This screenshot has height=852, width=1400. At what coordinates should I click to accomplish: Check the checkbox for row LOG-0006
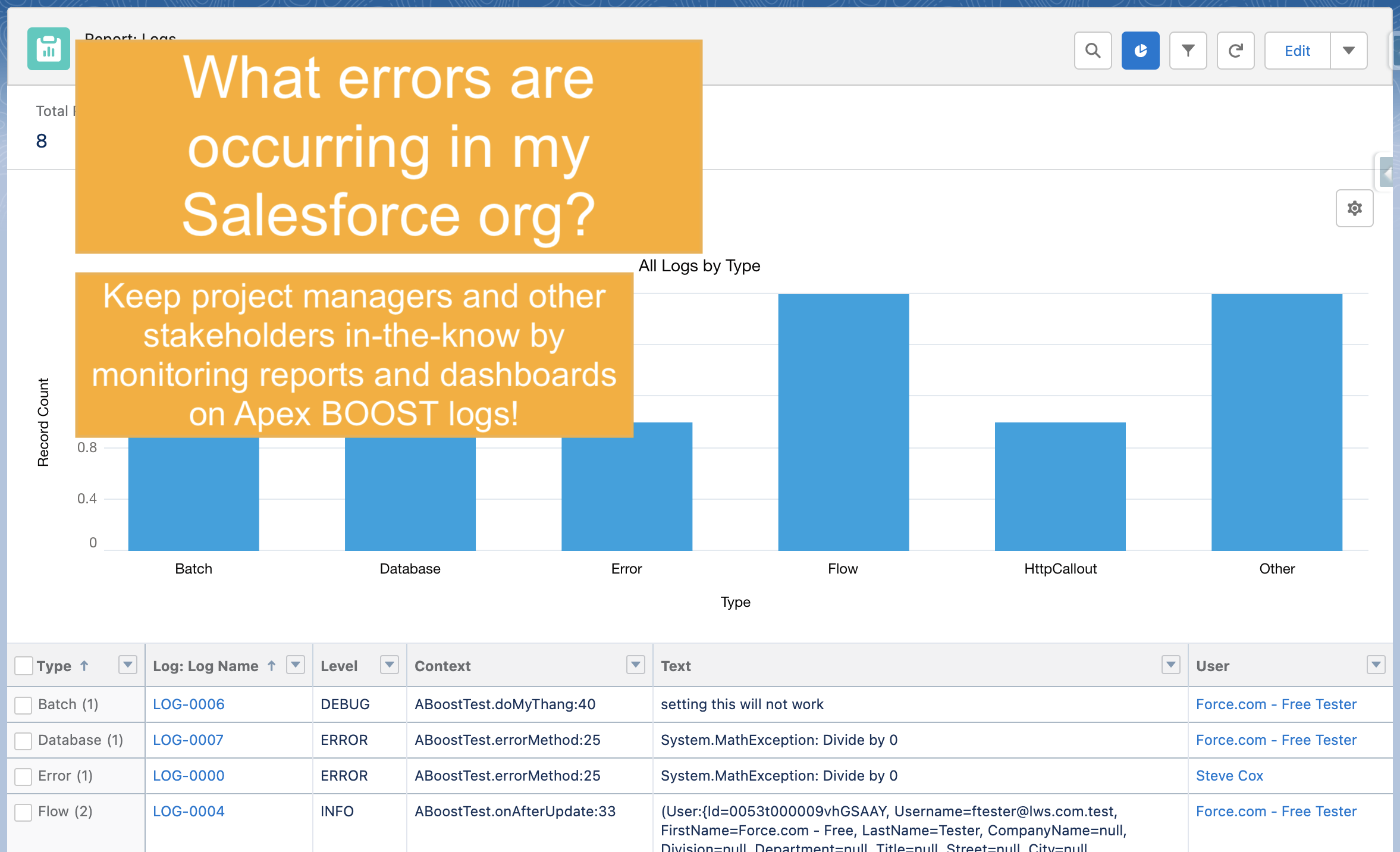pos(23,705)
